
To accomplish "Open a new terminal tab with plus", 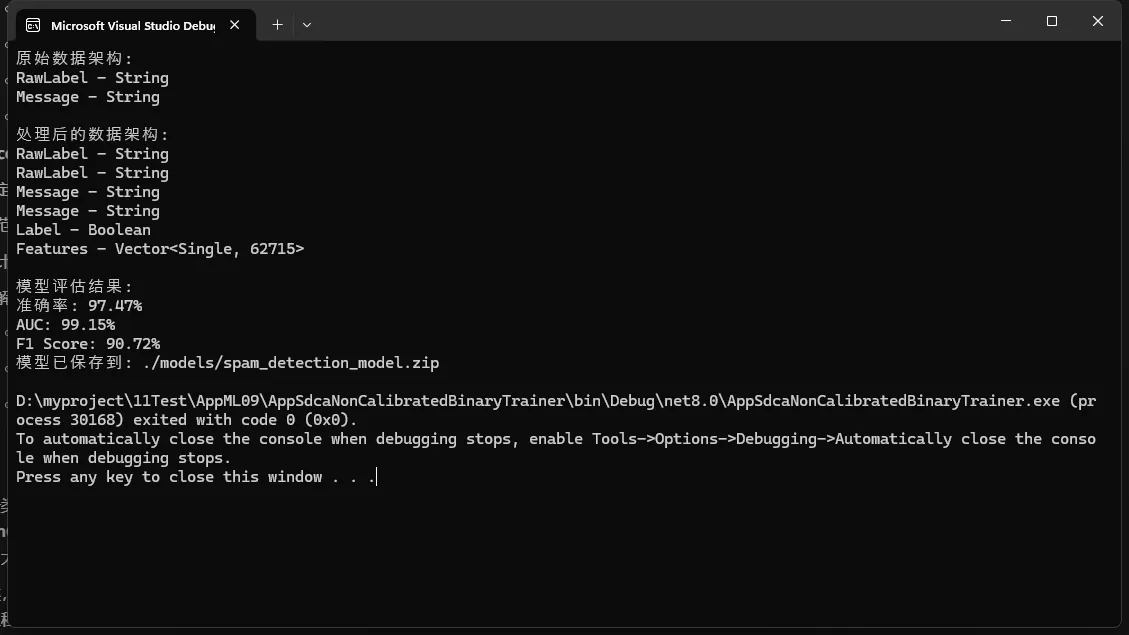I will pos(277,25).
